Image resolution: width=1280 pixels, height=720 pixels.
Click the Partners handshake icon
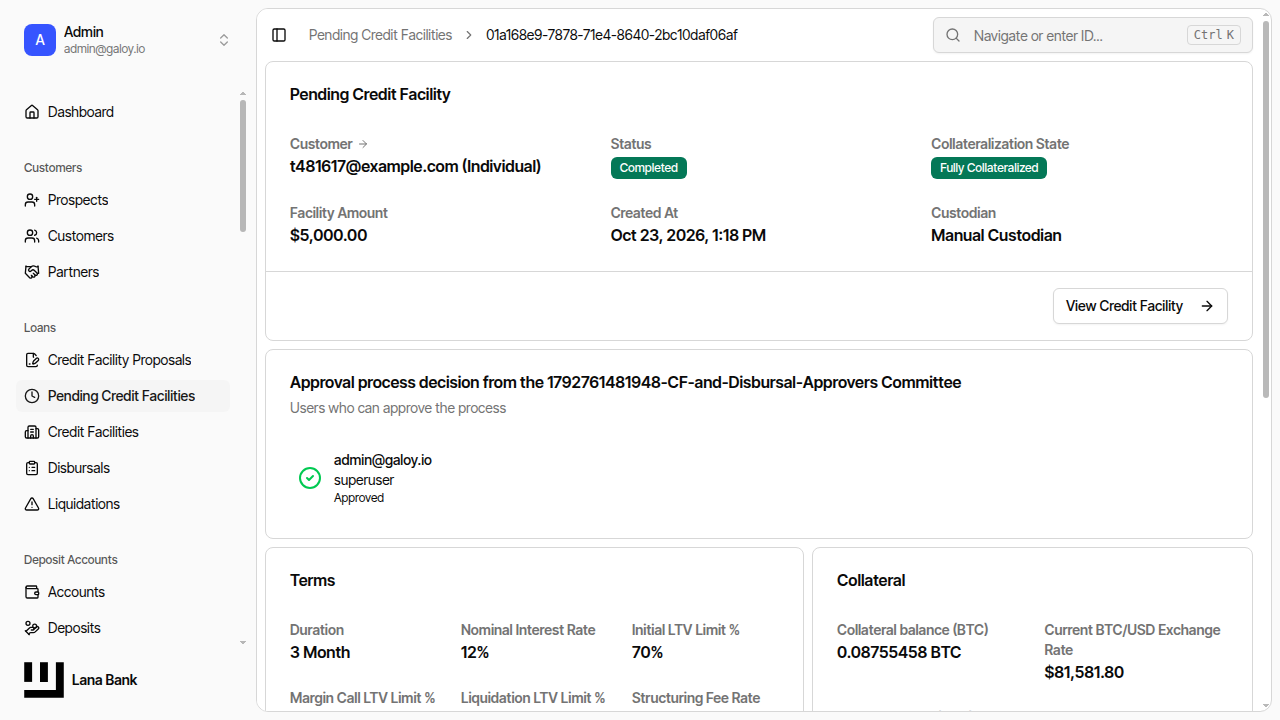click(32, 272)
